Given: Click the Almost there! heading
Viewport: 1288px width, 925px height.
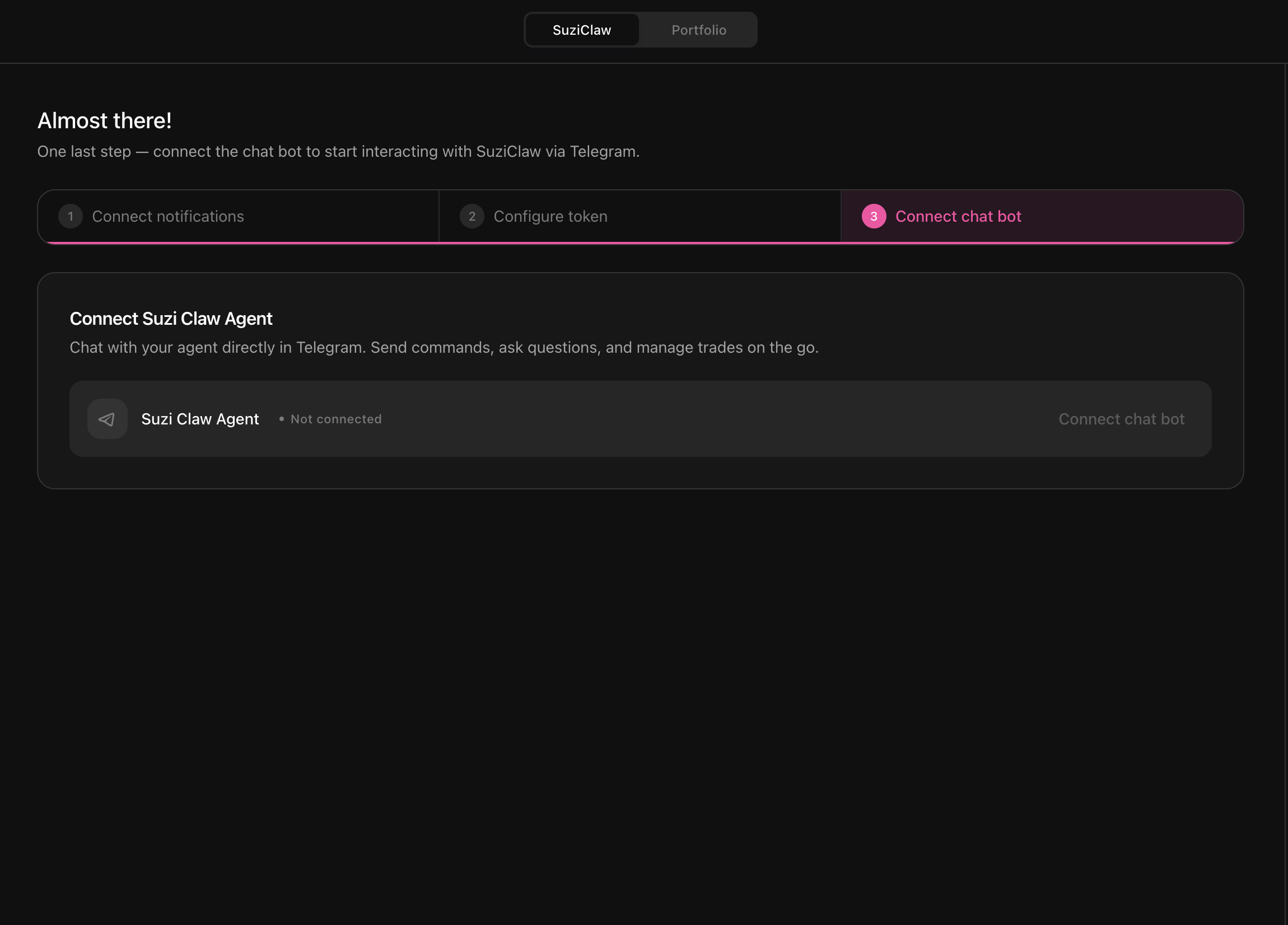Looking at the screenshot, I should [x=105, y=121].
